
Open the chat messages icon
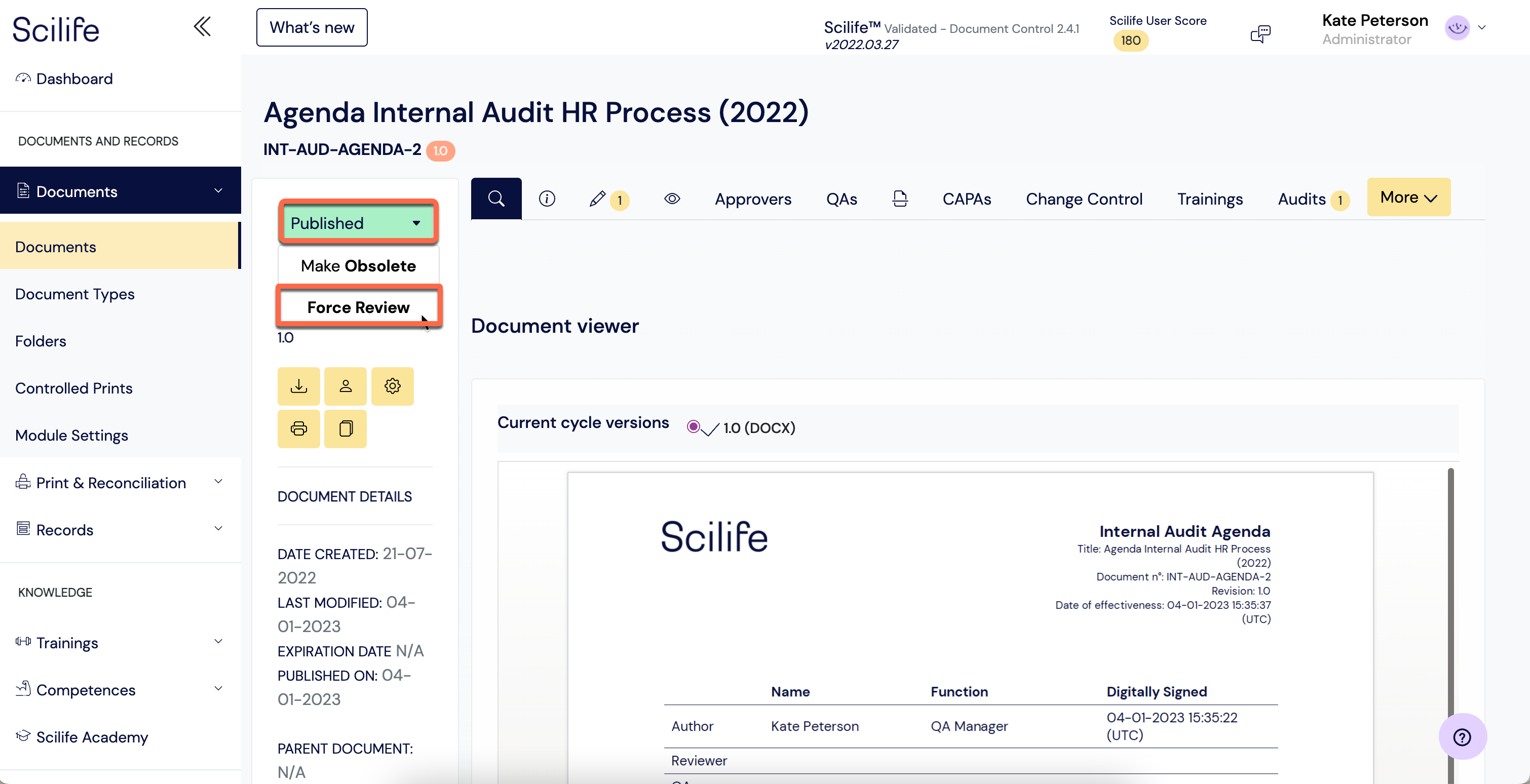[x=1260, y=34]
